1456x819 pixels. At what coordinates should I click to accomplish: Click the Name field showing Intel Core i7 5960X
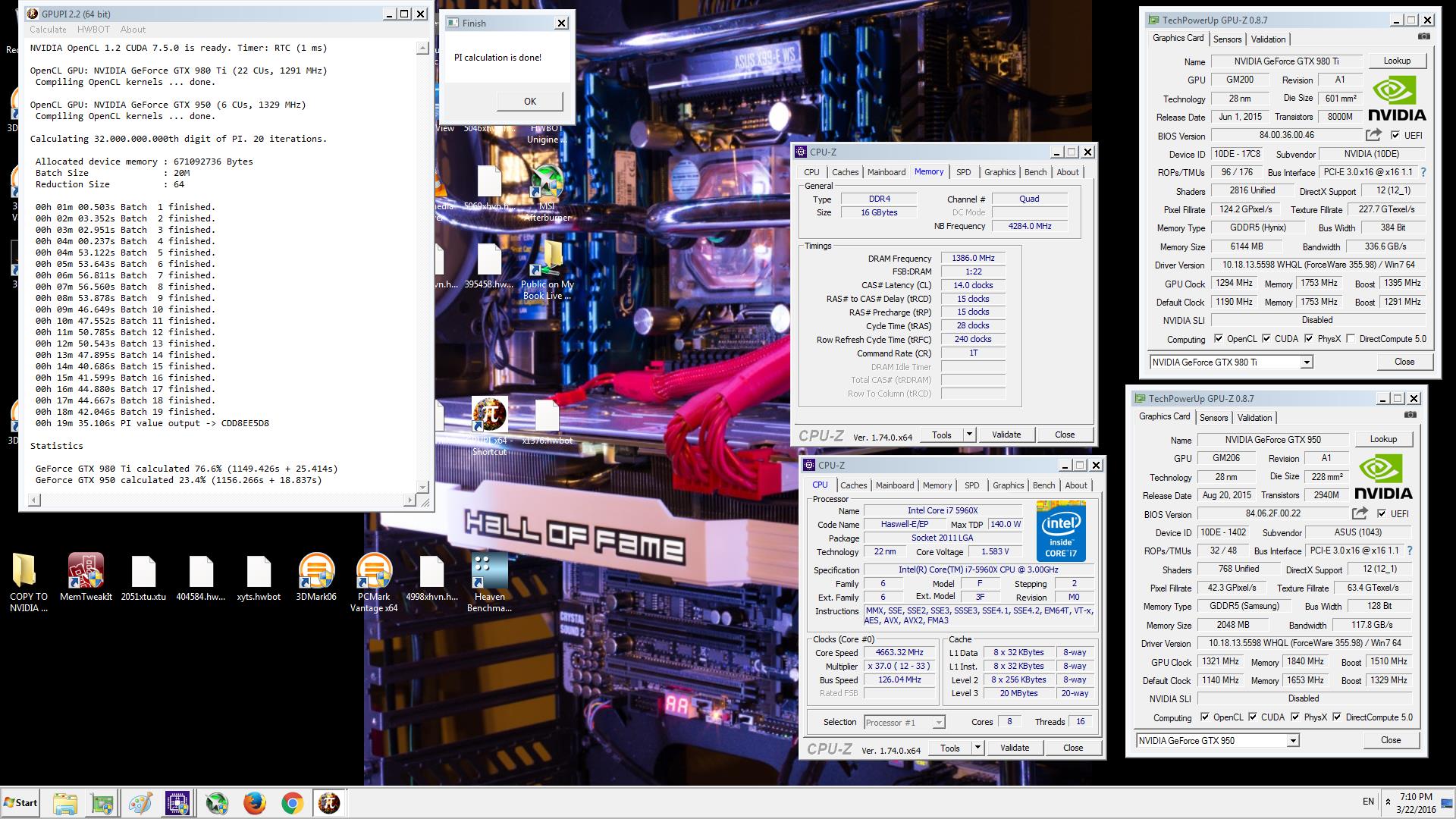943,510
